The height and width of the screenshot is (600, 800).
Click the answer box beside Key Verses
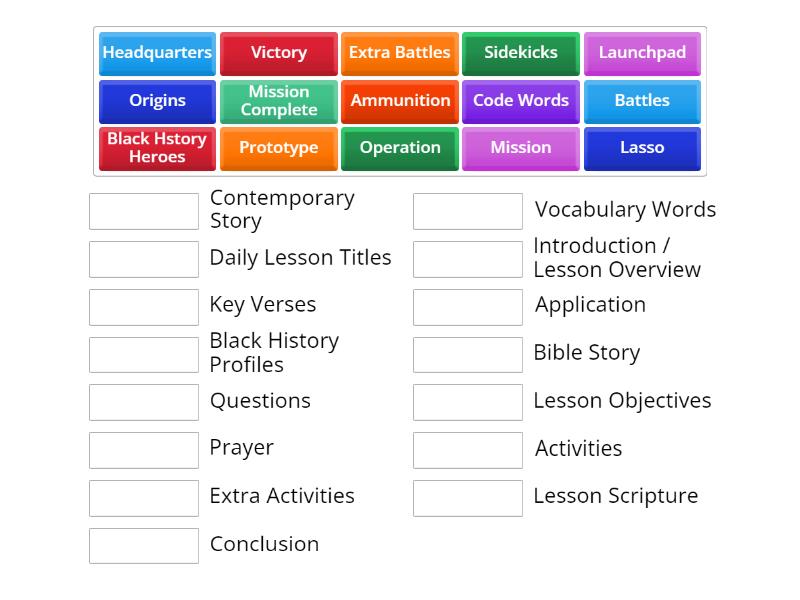[144, 306]
